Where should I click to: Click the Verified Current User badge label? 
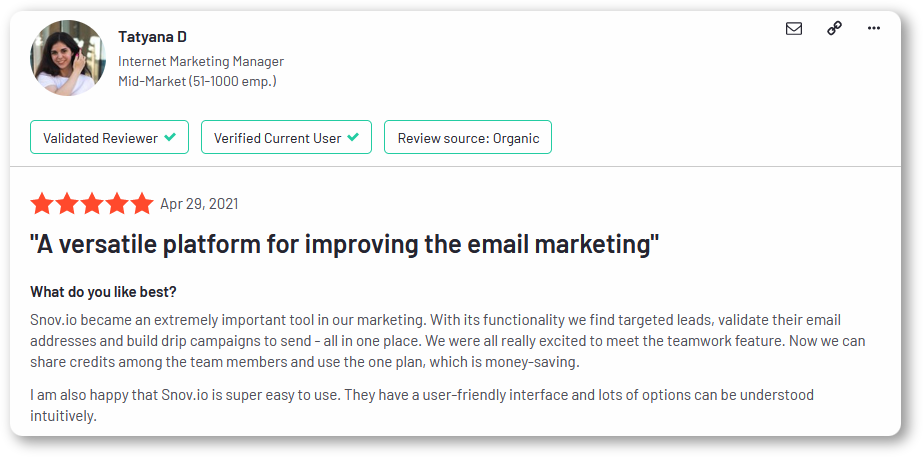pyautogui.click(x=277, y=138)
